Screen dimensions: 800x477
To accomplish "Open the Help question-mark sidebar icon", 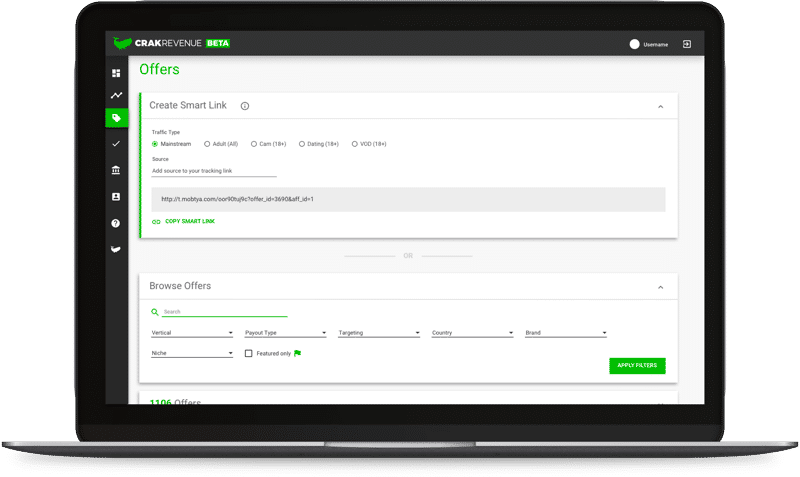I will (x=116, y=223).
